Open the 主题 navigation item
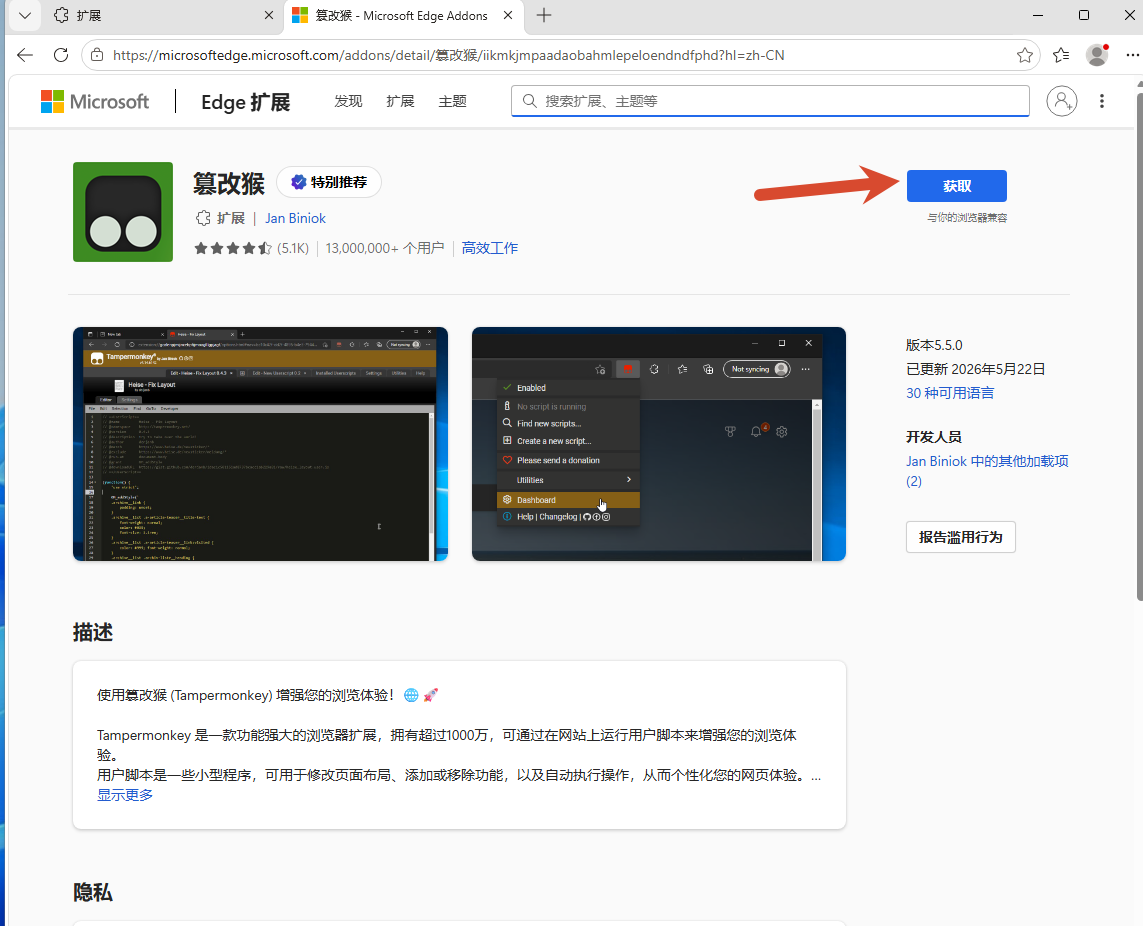Viewport: 1143px width, 926px height. point(453,101)
